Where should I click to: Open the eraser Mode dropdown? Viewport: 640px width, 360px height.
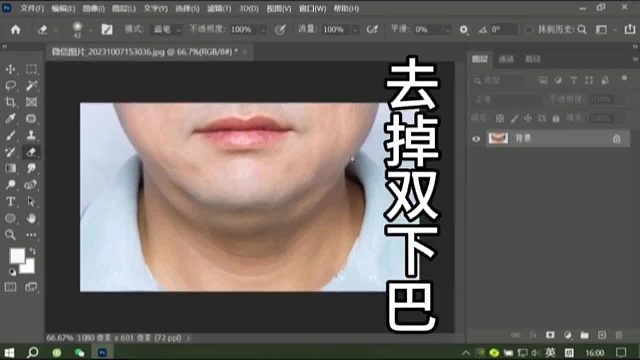point(167,29)
